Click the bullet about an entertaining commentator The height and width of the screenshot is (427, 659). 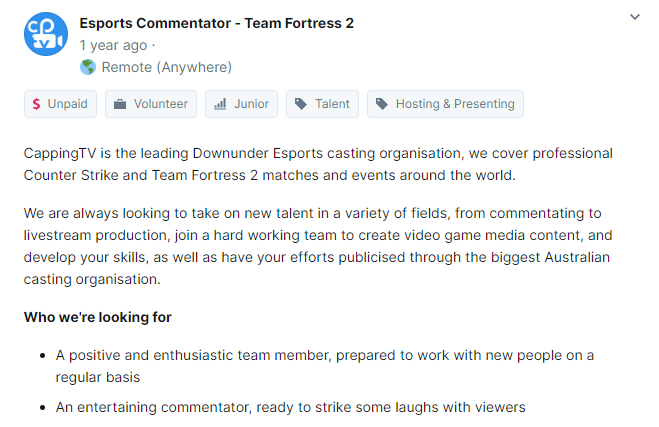coord(290,407)
